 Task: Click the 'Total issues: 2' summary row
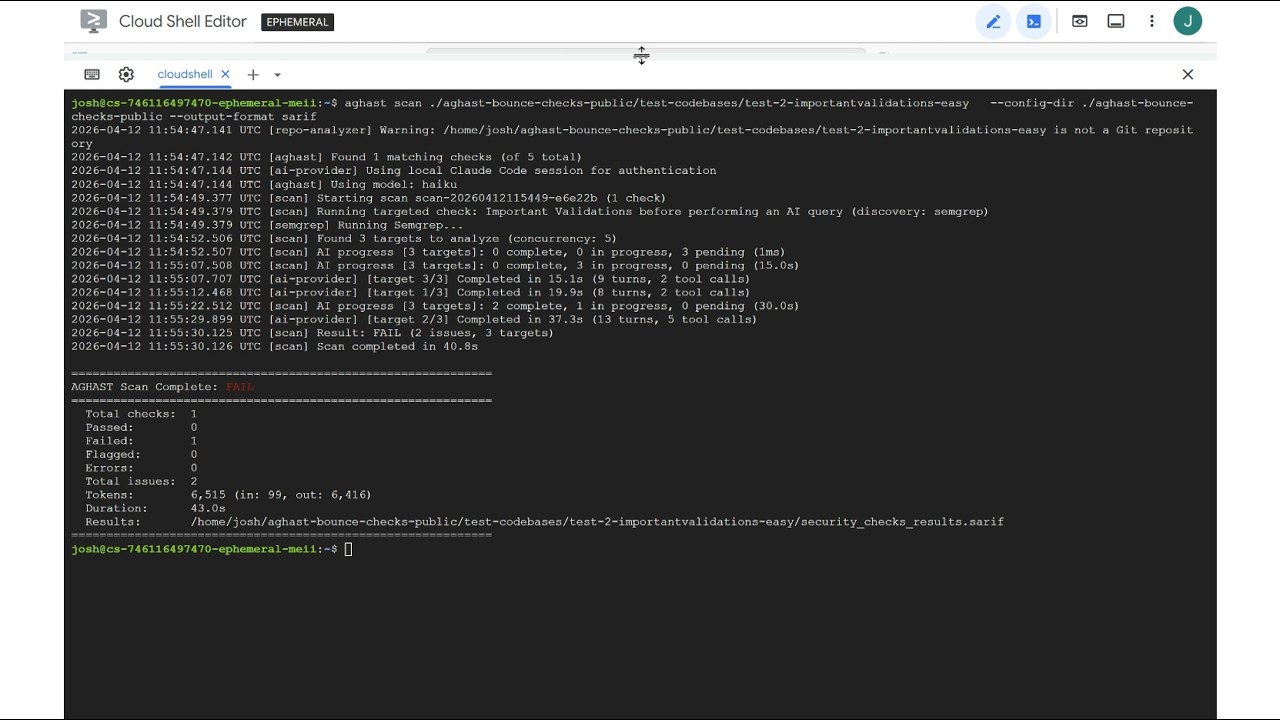click(x=141, y=481)
